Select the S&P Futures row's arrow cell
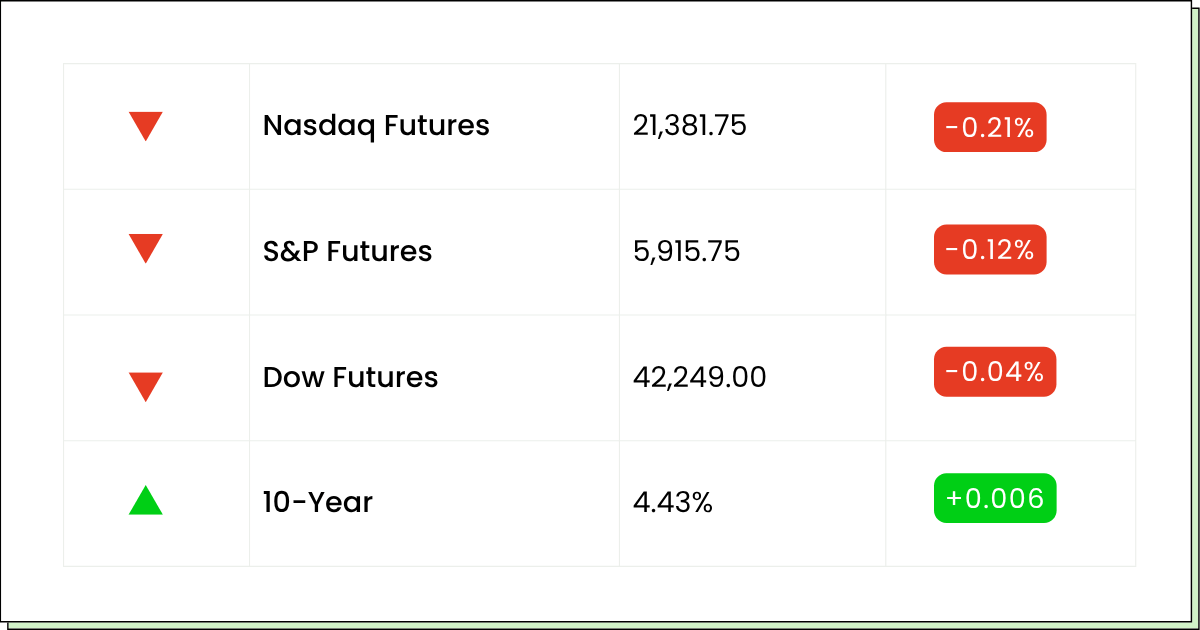1200x630 pixels. pyautogui.click(x=157, y=252)
